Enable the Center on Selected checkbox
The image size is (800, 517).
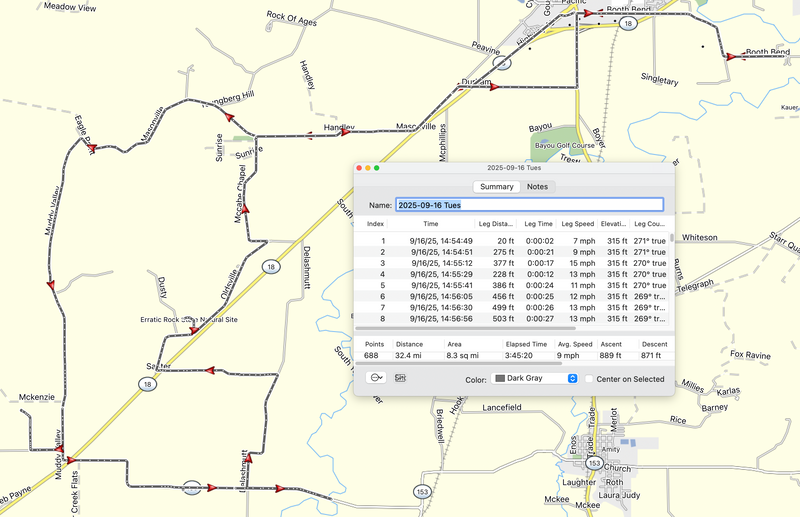point(588,379)
